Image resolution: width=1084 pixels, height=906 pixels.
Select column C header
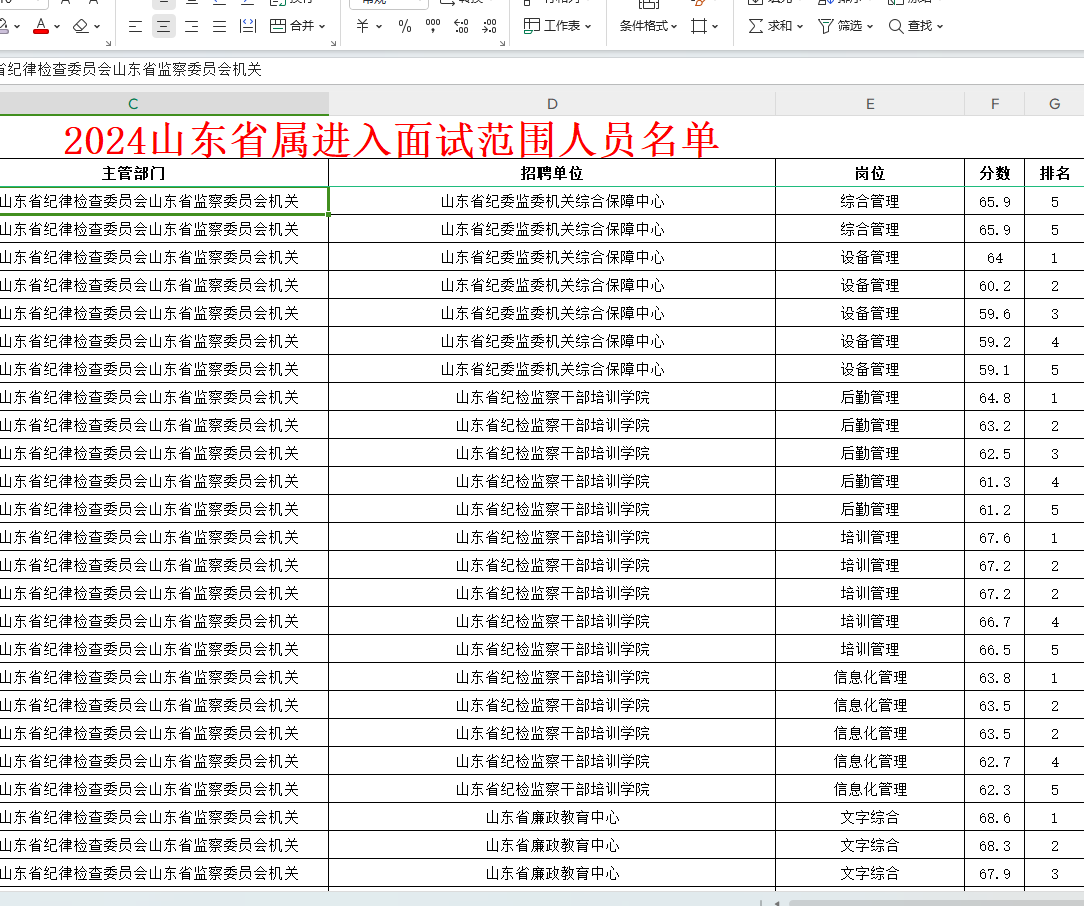(133, 104)
